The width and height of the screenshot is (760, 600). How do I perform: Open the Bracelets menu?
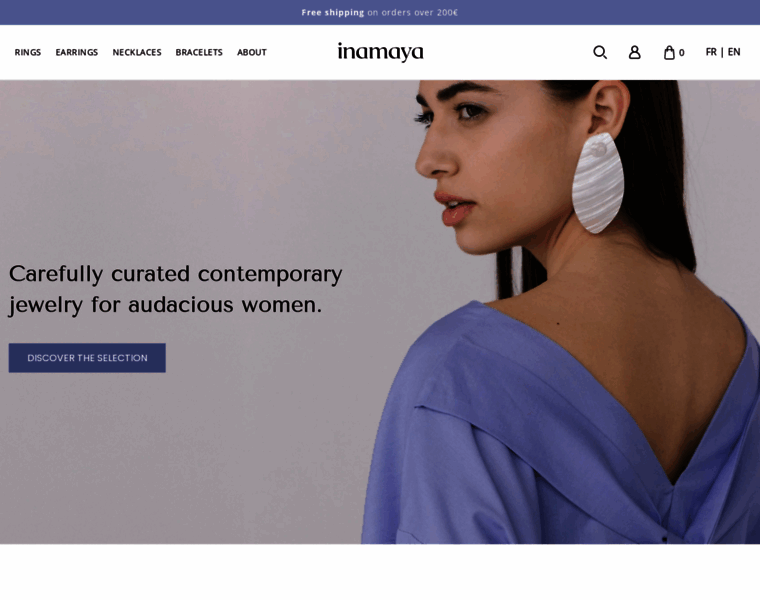(x=199, y=52)
